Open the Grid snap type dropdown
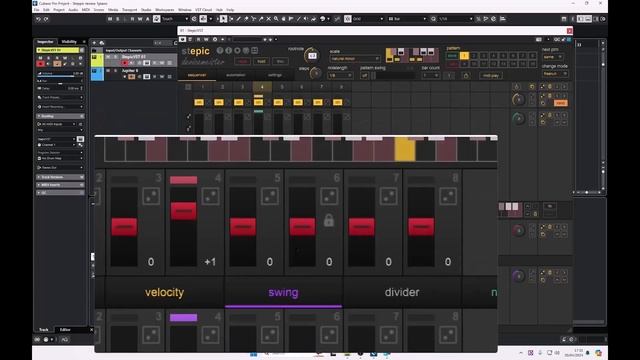Image resolution: width=640 pixels, height=360 pixels. (x=368, y=19)
